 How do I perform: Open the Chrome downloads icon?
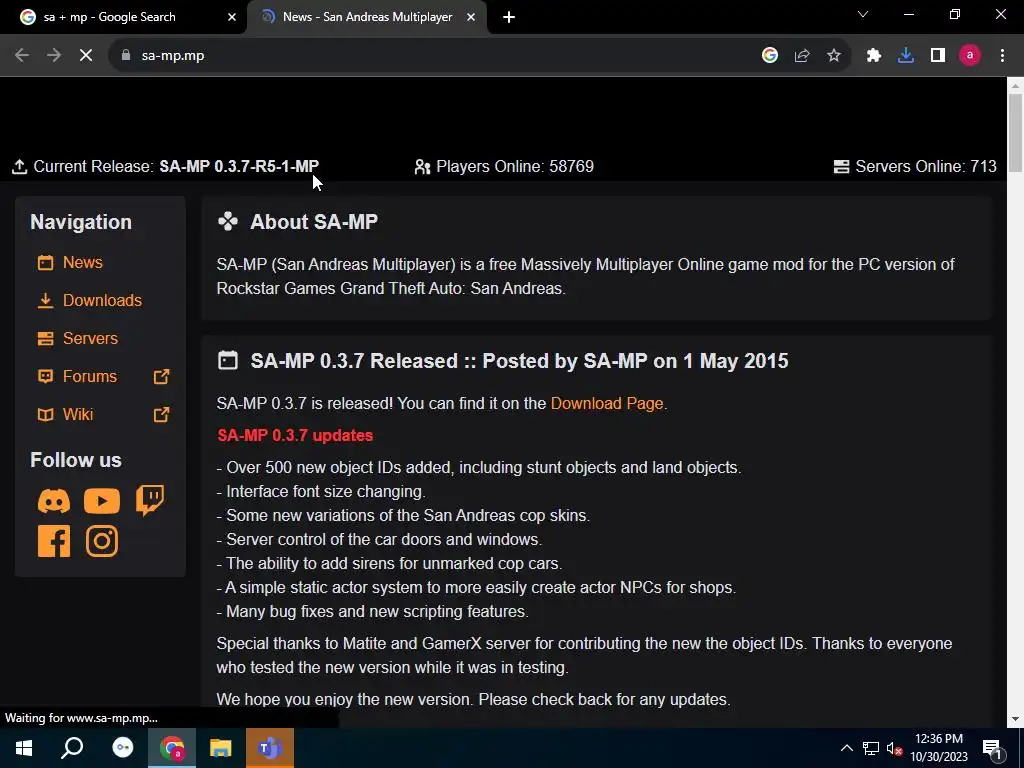click(906, 56)
